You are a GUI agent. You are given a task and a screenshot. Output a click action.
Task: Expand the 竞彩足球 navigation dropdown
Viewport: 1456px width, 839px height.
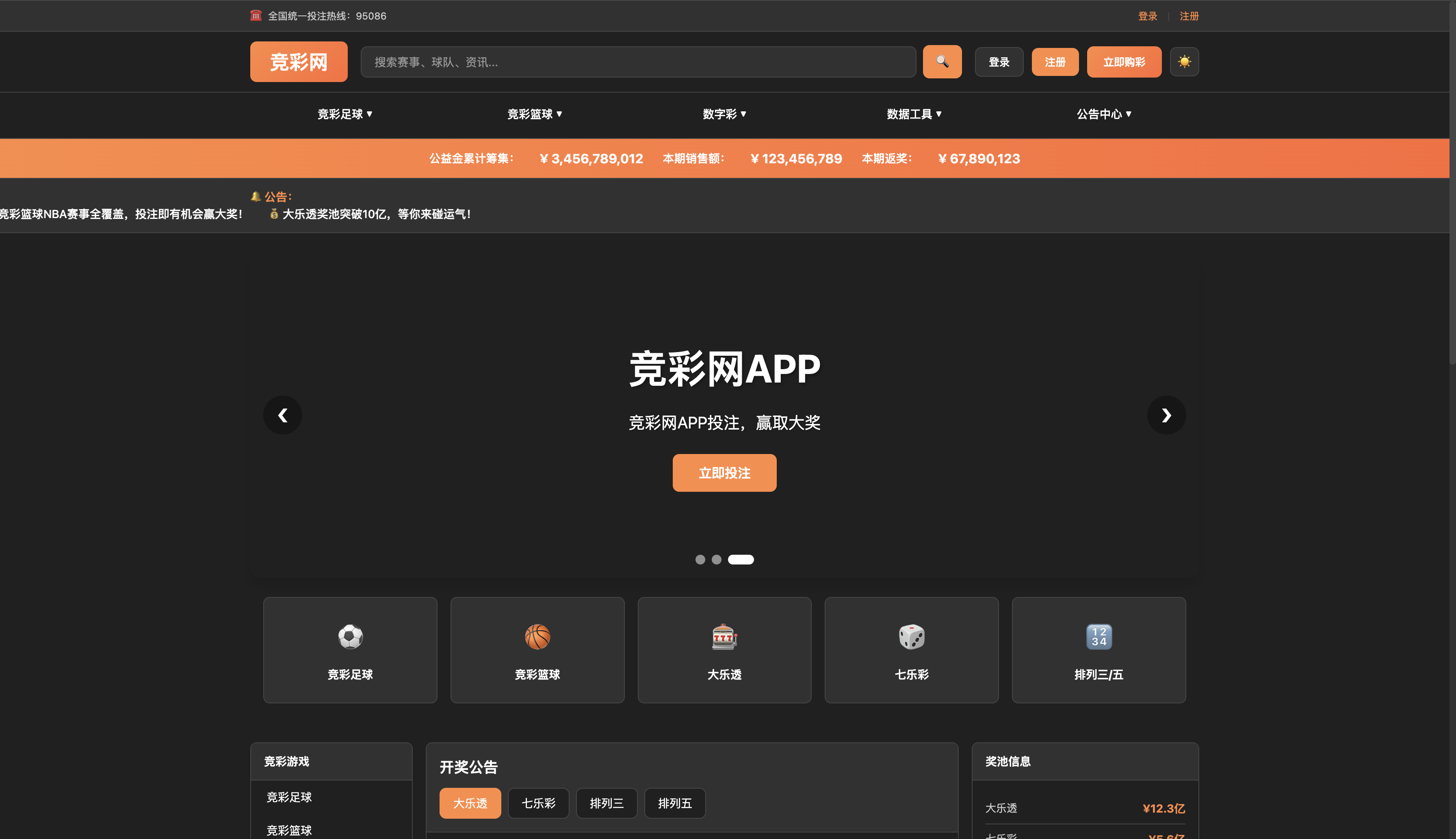point(344,114)
